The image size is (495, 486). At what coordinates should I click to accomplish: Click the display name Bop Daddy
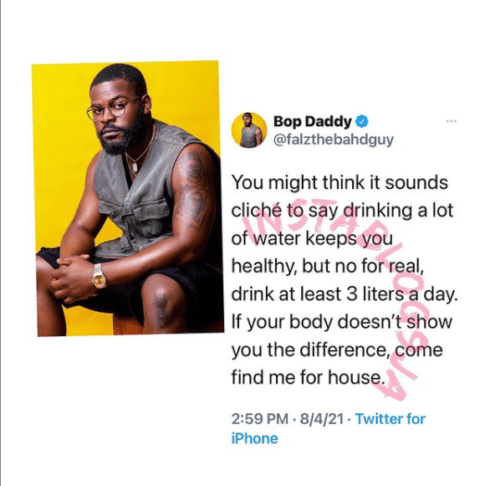click(x=312, y=121)
